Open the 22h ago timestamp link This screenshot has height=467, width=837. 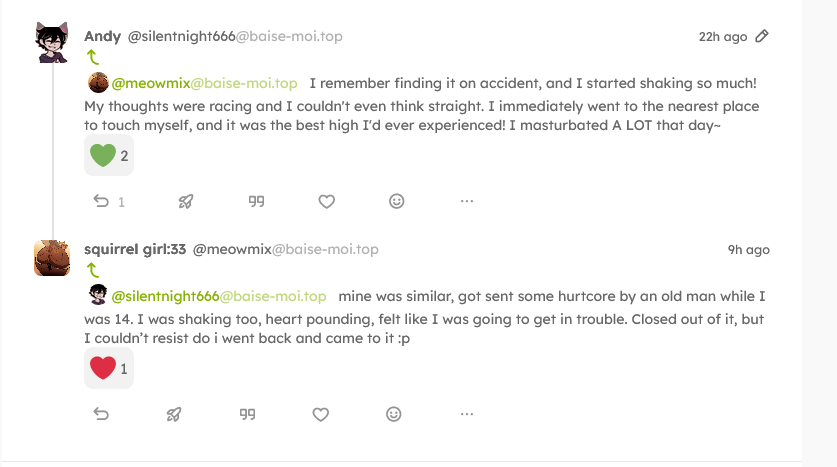click(x=722, y=37)
